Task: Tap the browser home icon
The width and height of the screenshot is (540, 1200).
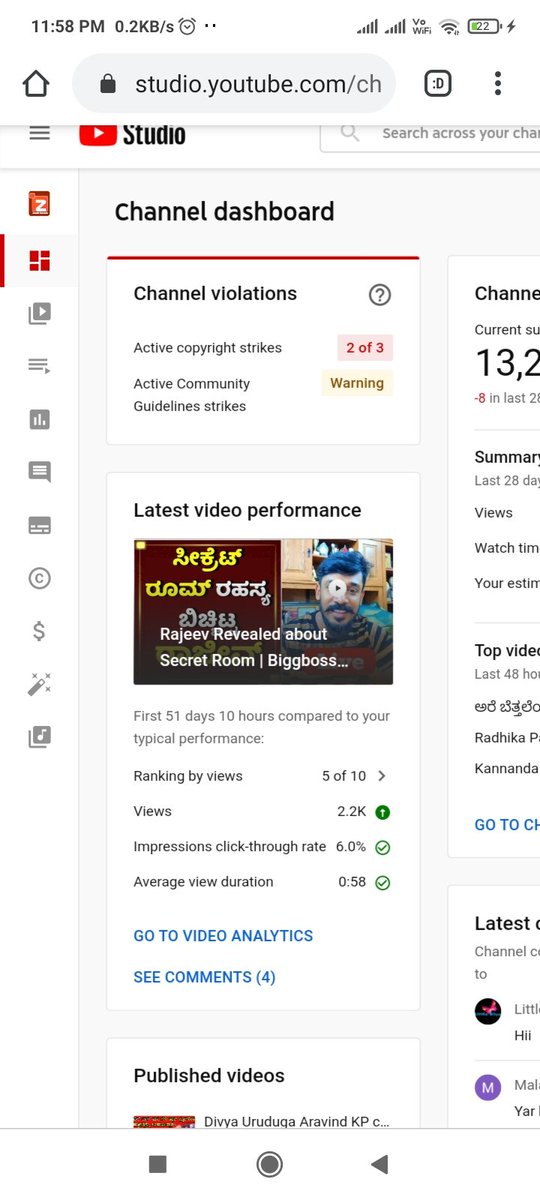Action: tap(36, 84)
